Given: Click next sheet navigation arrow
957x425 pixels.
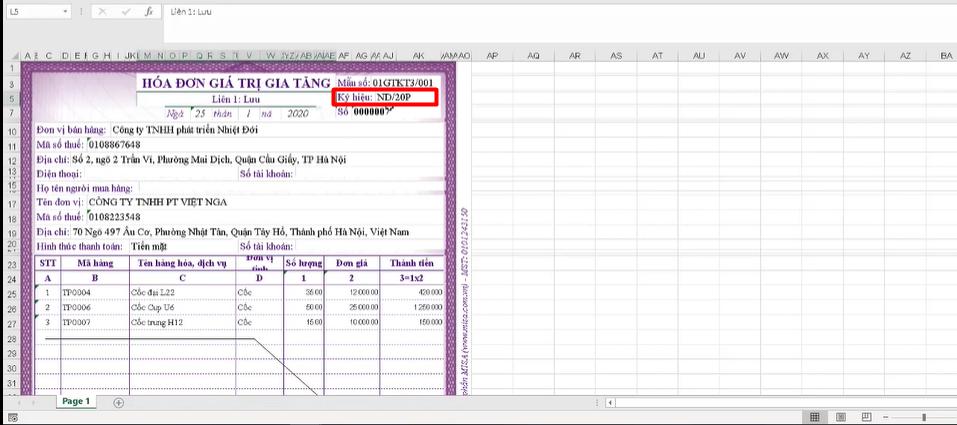Looking at the screenshot, I should [x=35, y=403].
